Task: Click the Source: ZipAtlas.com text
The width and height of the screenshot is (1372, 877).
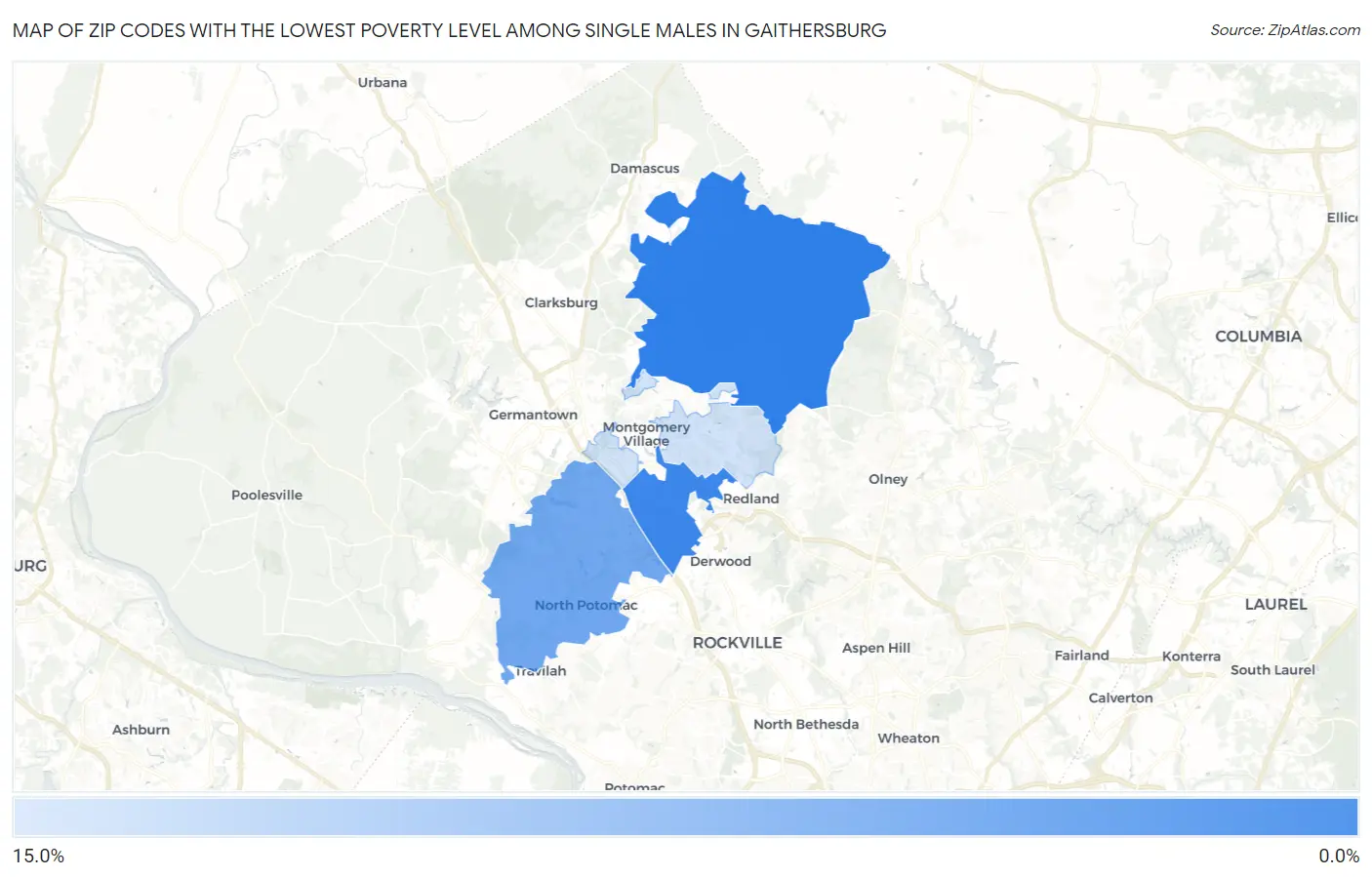Action: [x=1285, y=30]
